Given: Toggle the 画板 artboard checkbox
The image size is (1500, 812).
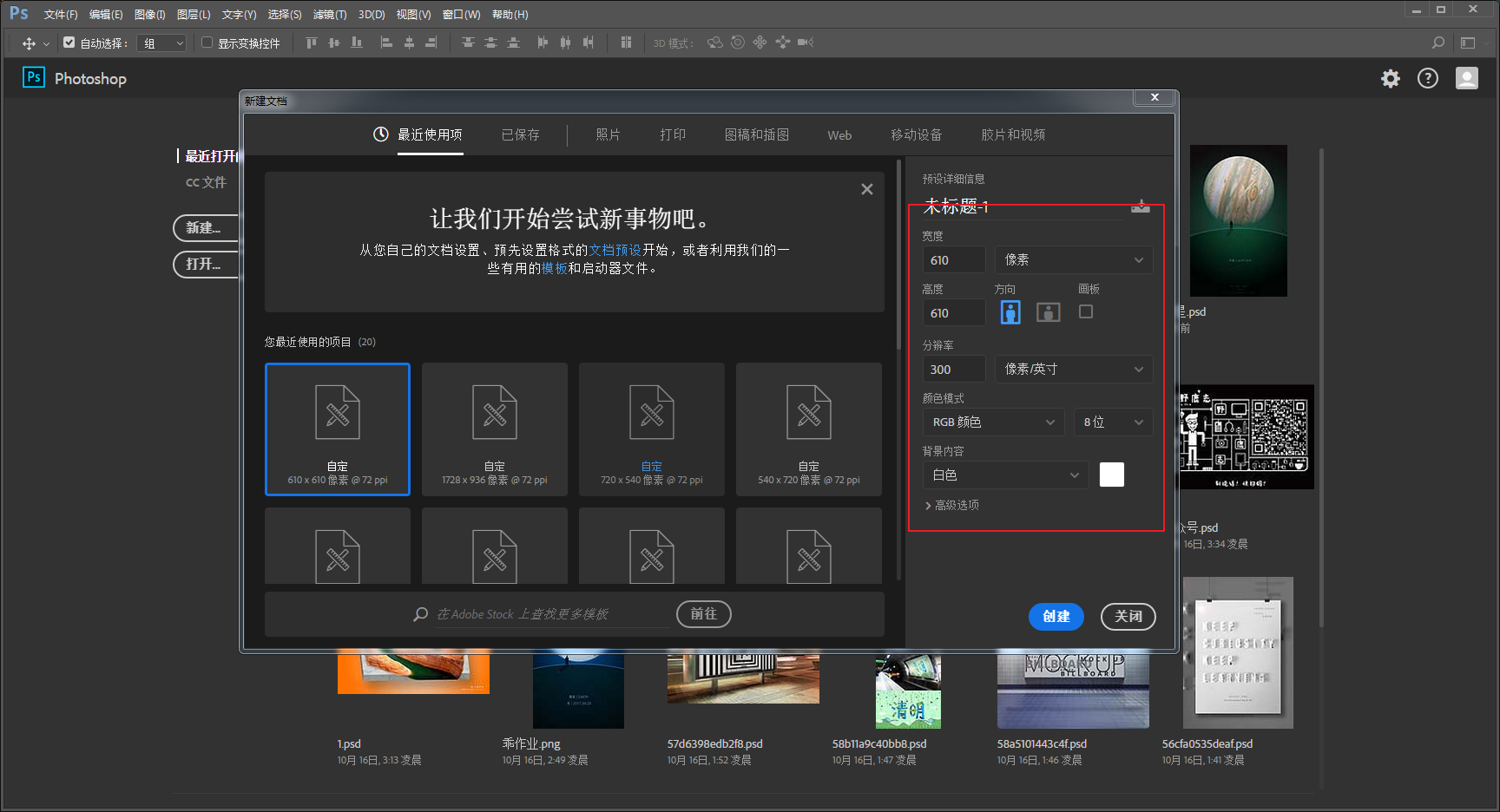Looking at the screenshot, I should click(1086, 311).
